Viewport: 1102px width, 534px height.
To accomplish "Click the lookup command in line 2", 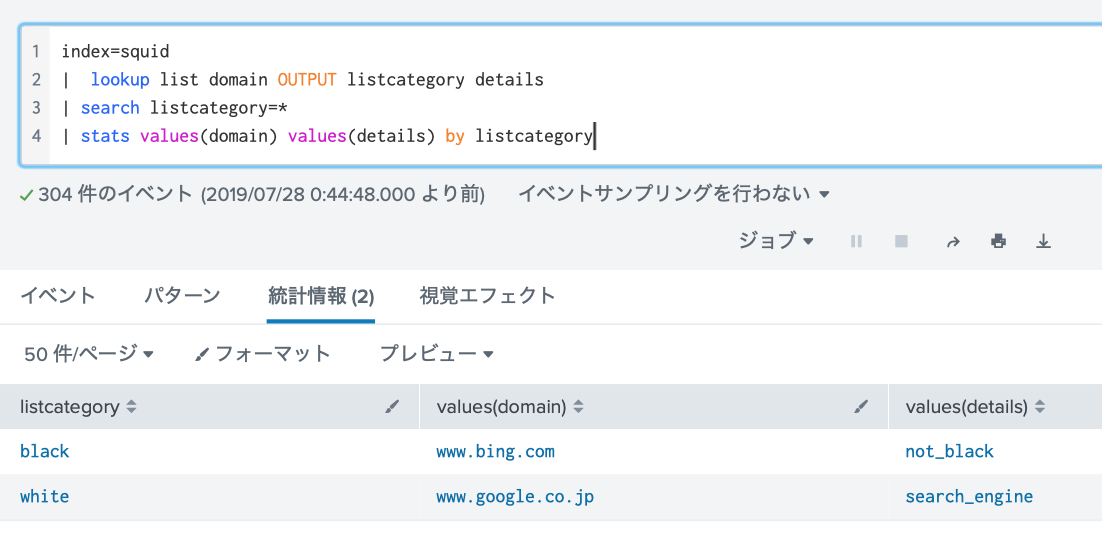I will tap(120, 80).
